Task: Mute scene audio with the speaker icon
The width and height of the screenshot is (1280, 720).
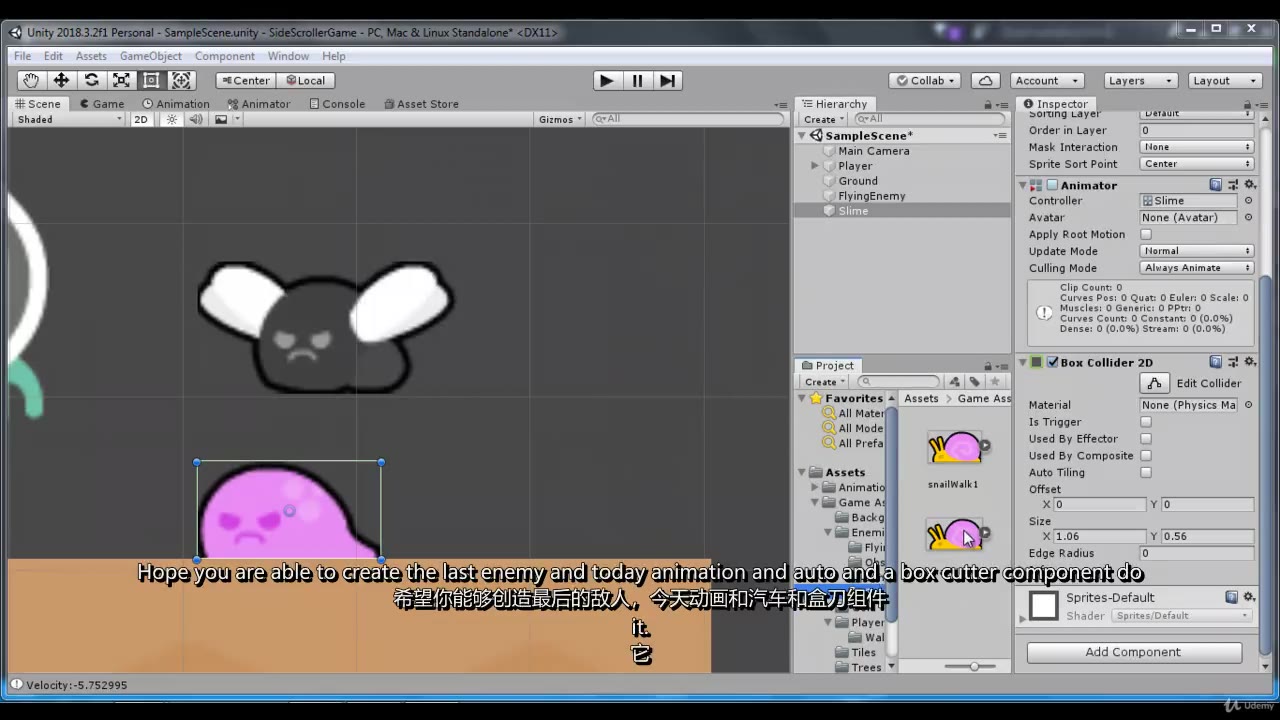Action: (x=195, y=119)
